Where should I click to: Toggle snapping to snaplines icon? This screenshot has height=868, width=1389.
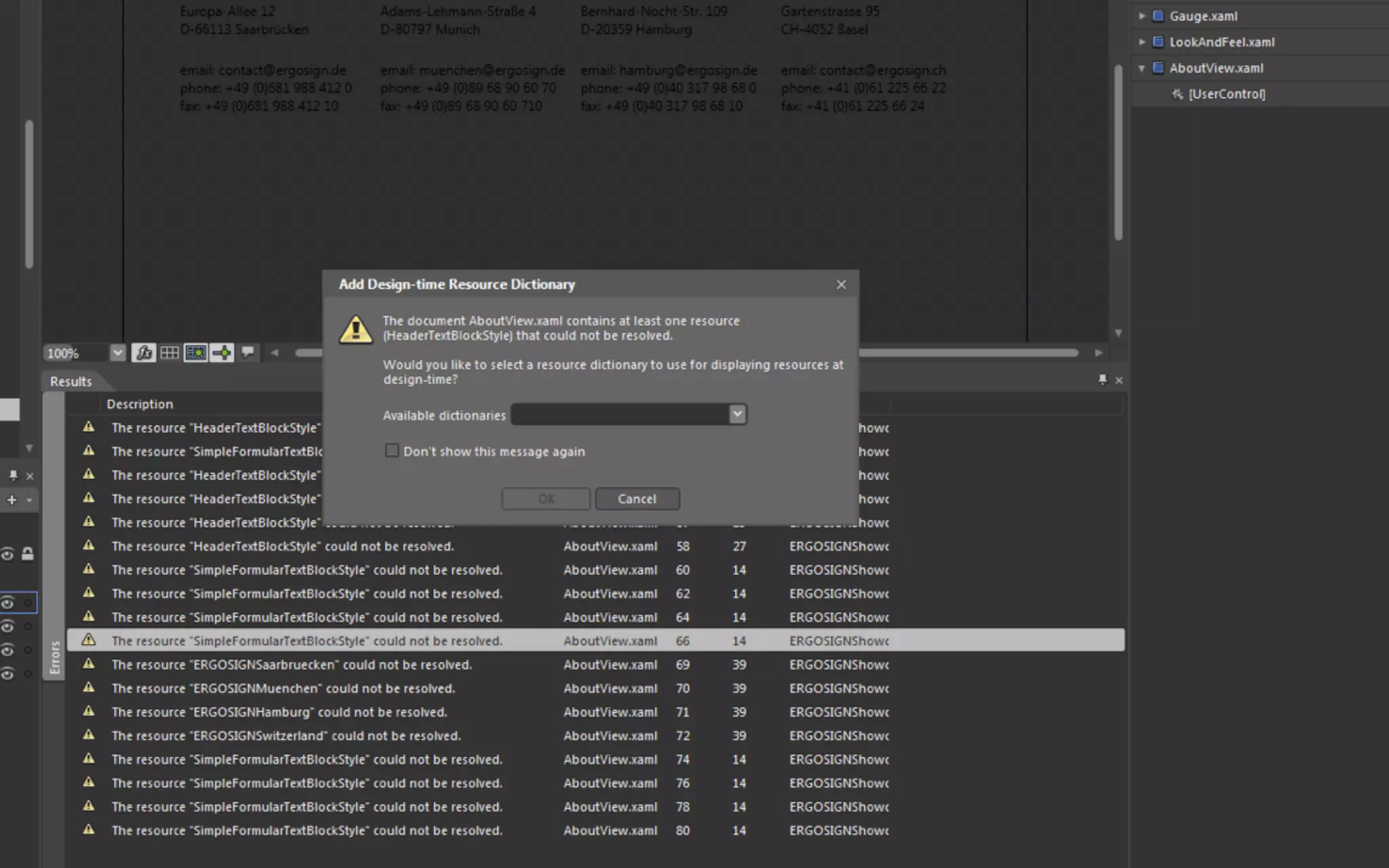click(x=222, y=353)
